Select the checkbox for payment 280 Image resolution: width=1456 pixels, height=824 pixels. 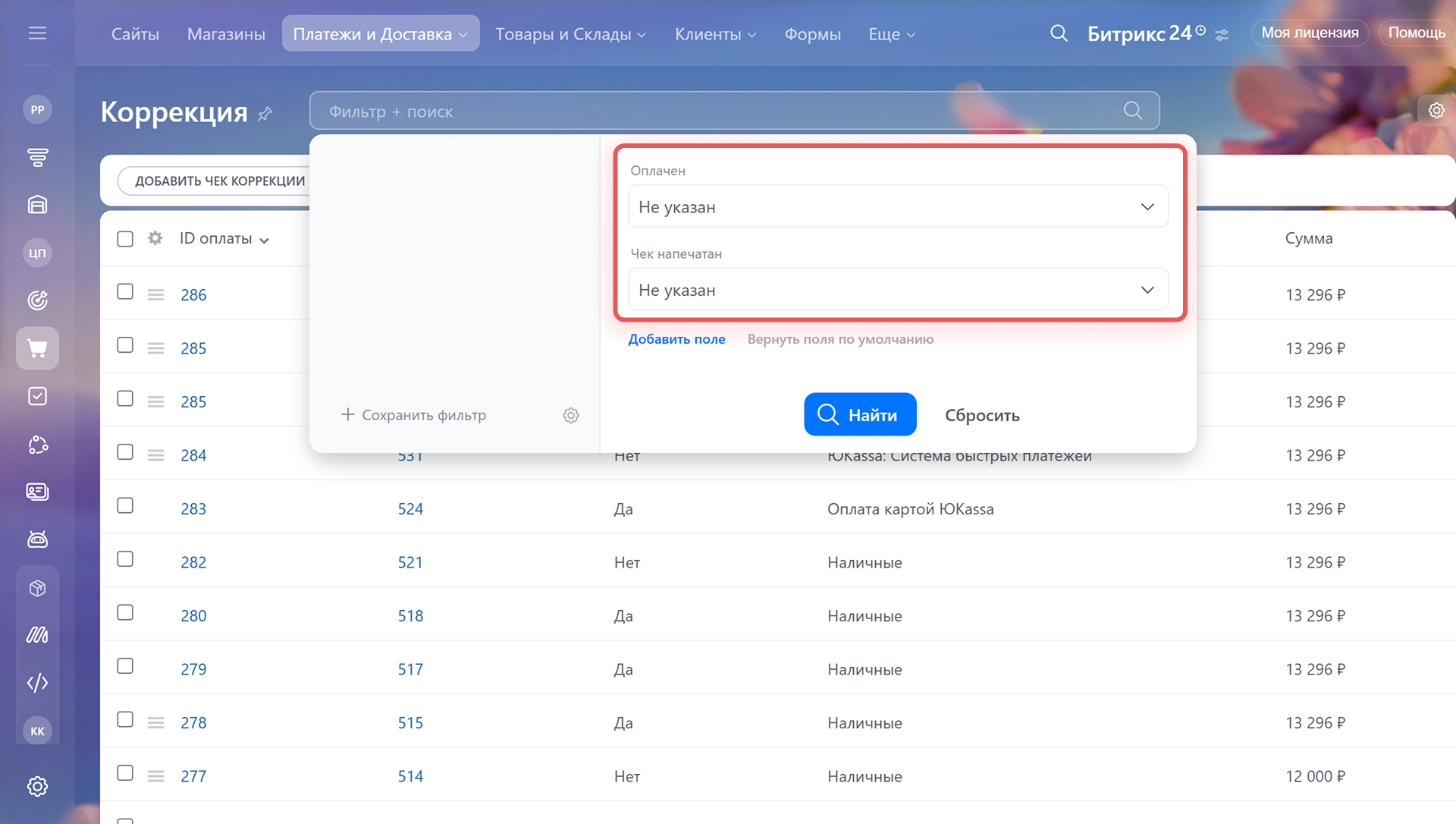125,613
